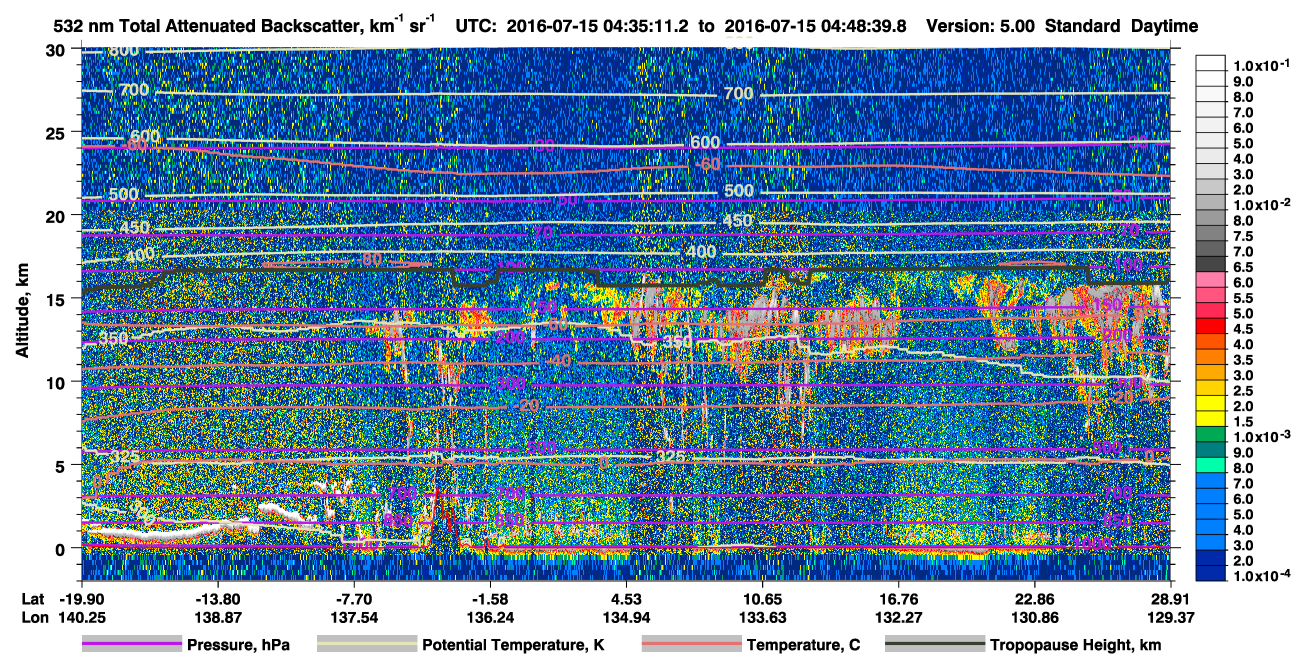Click latitude value -7.70

(355, 598)
